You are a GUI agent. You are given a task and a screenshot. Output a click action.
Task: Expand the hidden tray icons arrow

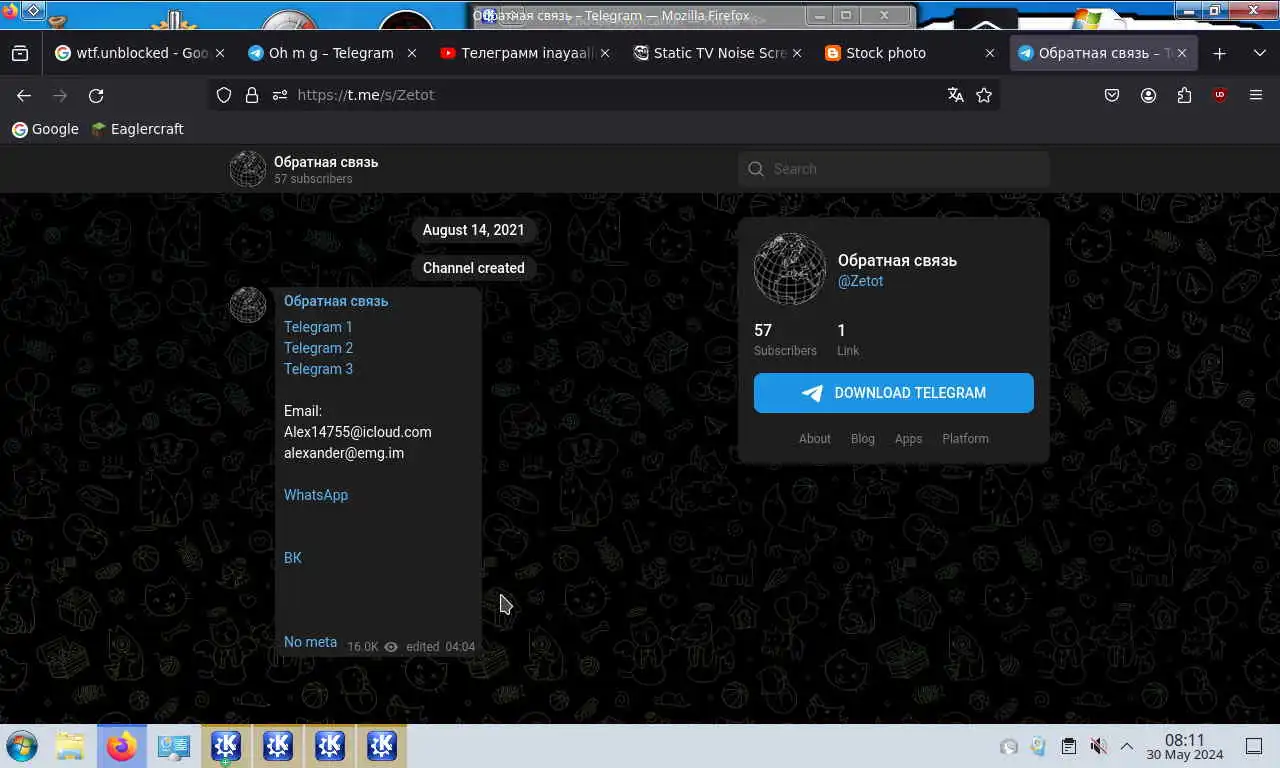[1126, 746]
